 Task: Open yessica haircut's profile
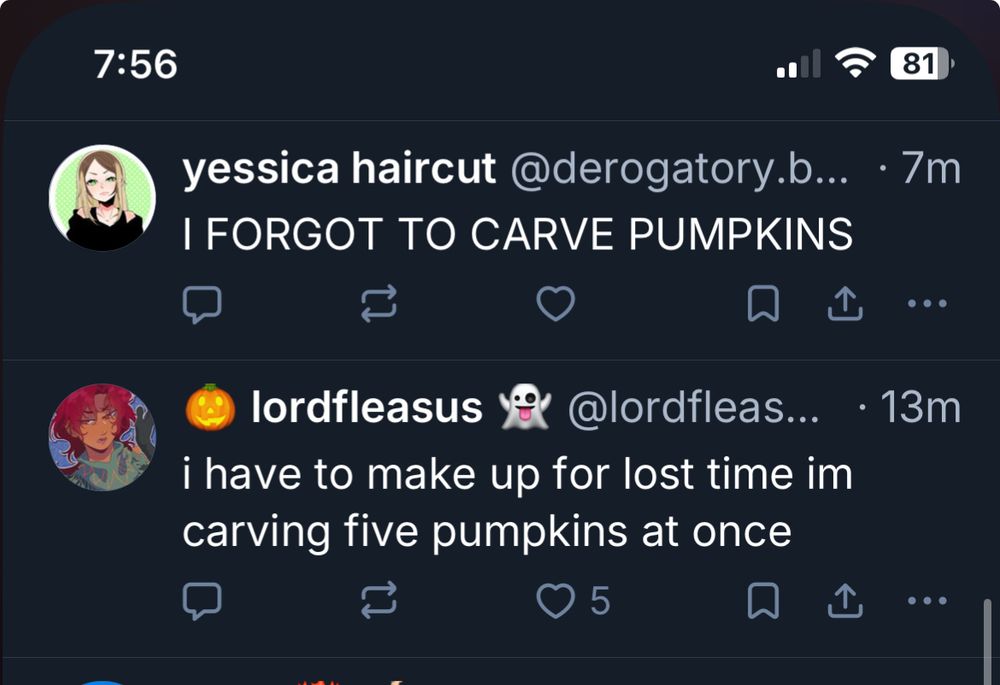[338, 167]
